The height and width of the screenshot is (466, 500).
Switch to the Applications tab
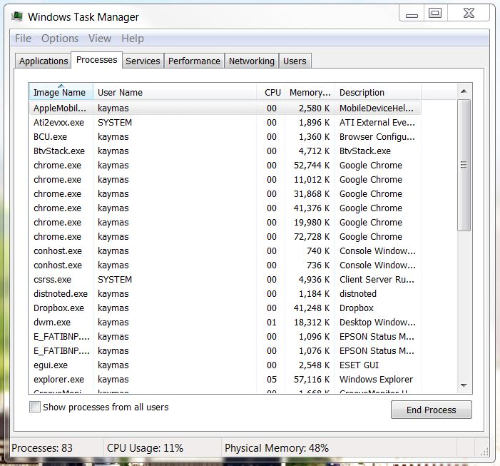(43, 61)
